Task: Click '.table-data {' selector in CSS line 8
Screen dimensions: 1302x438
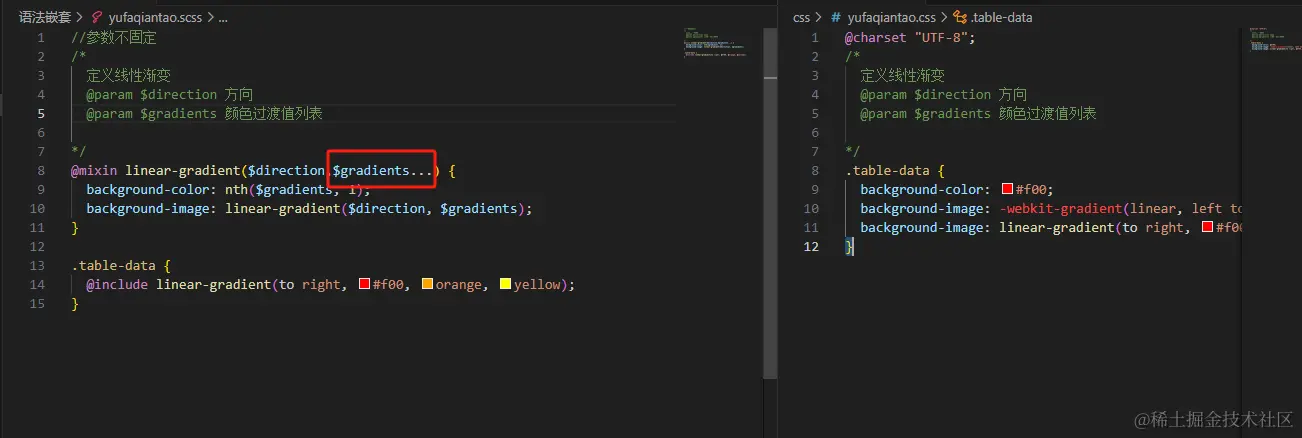Action: click(894, 170)
